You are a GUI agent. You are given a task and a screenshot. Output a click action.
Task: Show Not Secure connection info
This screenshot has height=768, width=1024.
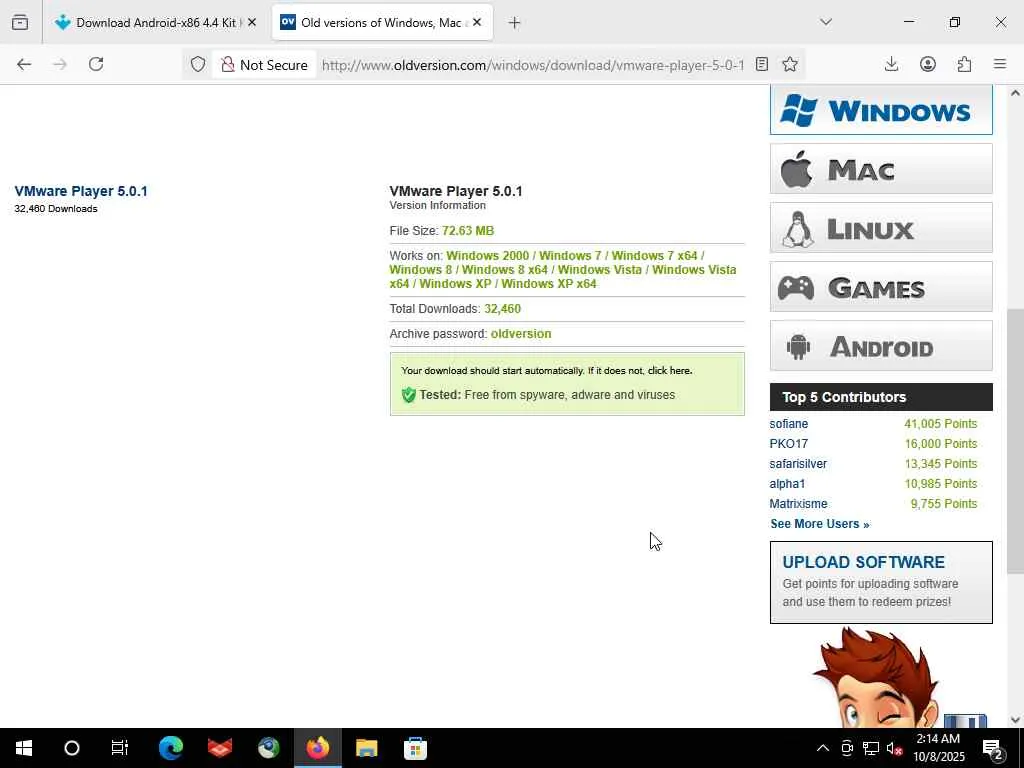tap(264, 65)
